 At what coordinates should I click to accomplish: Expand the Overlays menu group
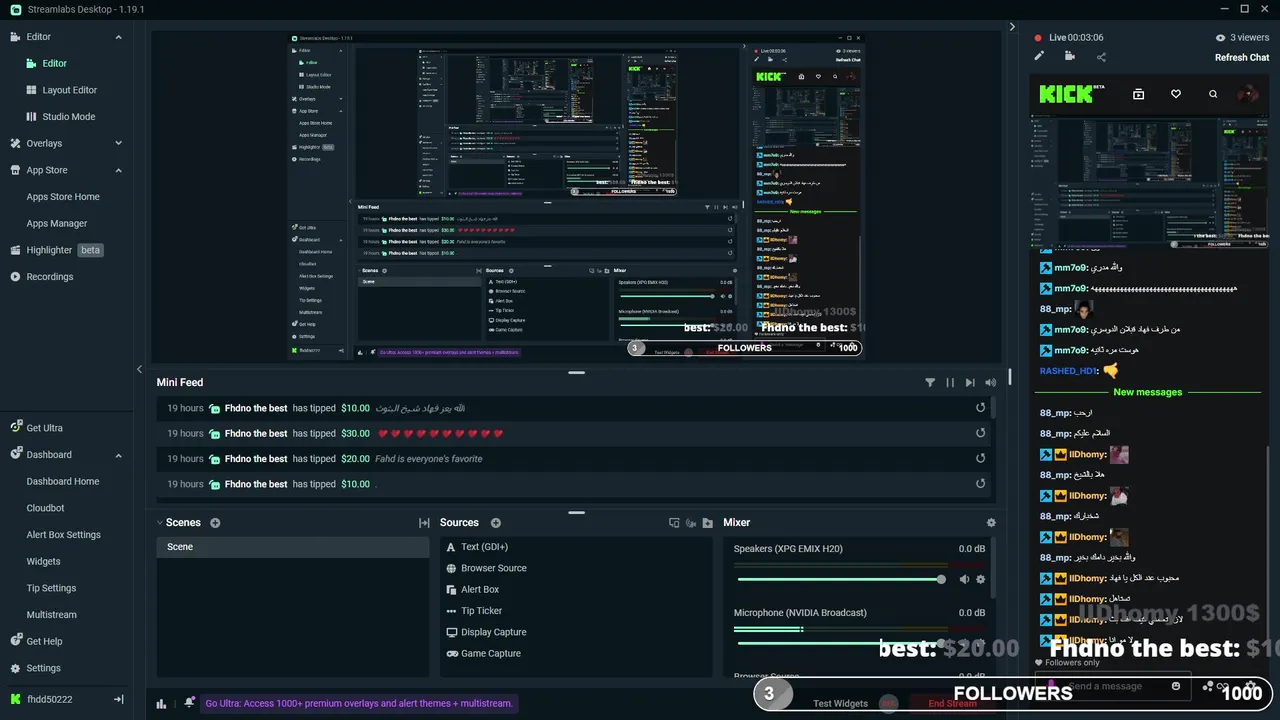pos(118,143)
